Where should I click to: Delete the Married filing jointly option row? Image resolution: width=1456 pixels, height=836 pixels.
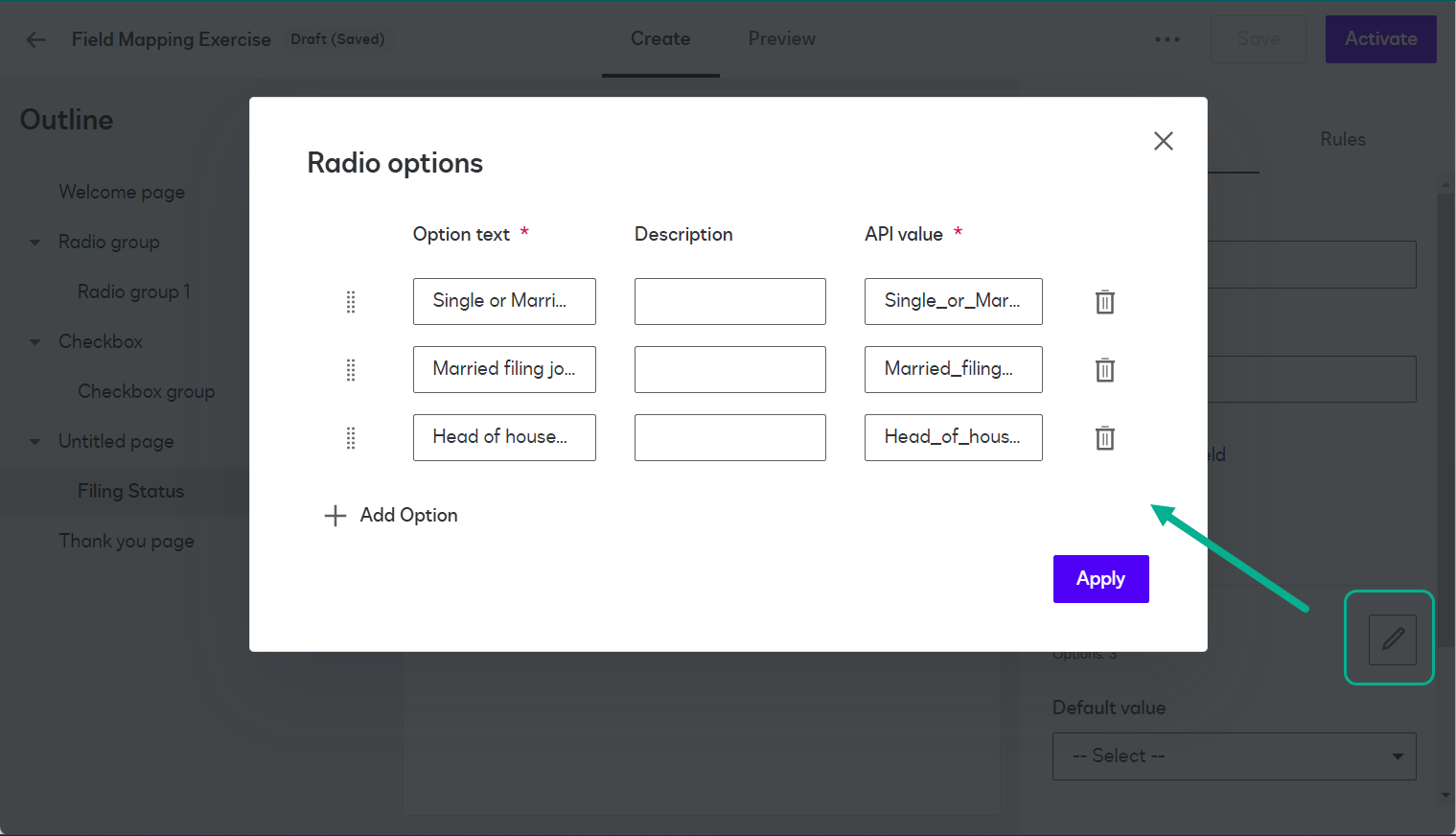coord(1104,369)
